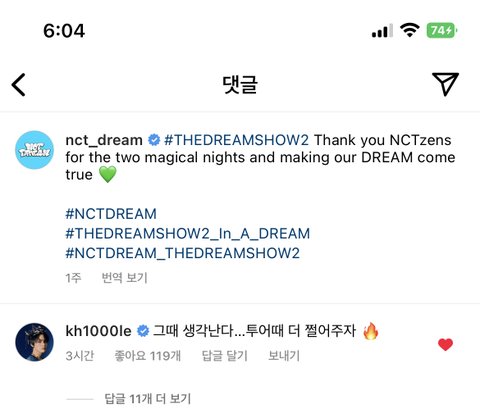The width and height of the screenshot is (480, 418).
Task: Open the #NCTDREAM hashtag
Action: pyautogui.click(x=111, y=214)
